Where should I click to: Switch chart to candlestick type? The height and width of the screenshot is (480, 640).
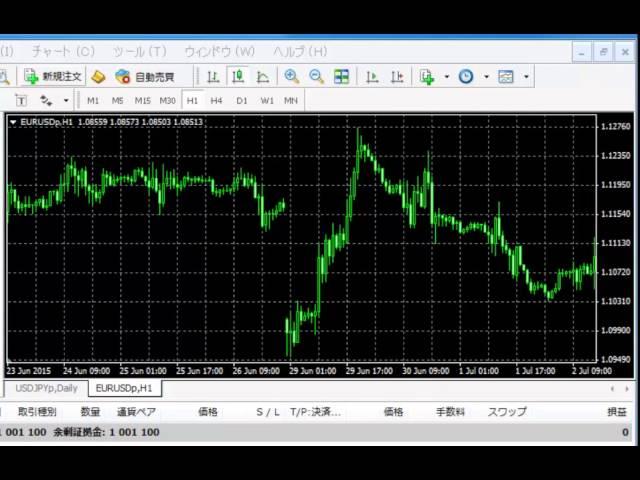click(x=238, y=76)
